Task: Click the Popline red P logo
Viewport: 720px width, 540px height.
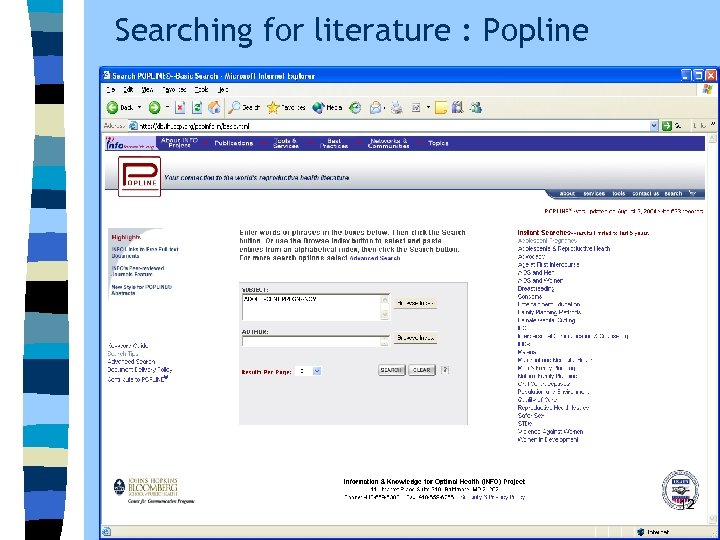Action: coord(140,176)
